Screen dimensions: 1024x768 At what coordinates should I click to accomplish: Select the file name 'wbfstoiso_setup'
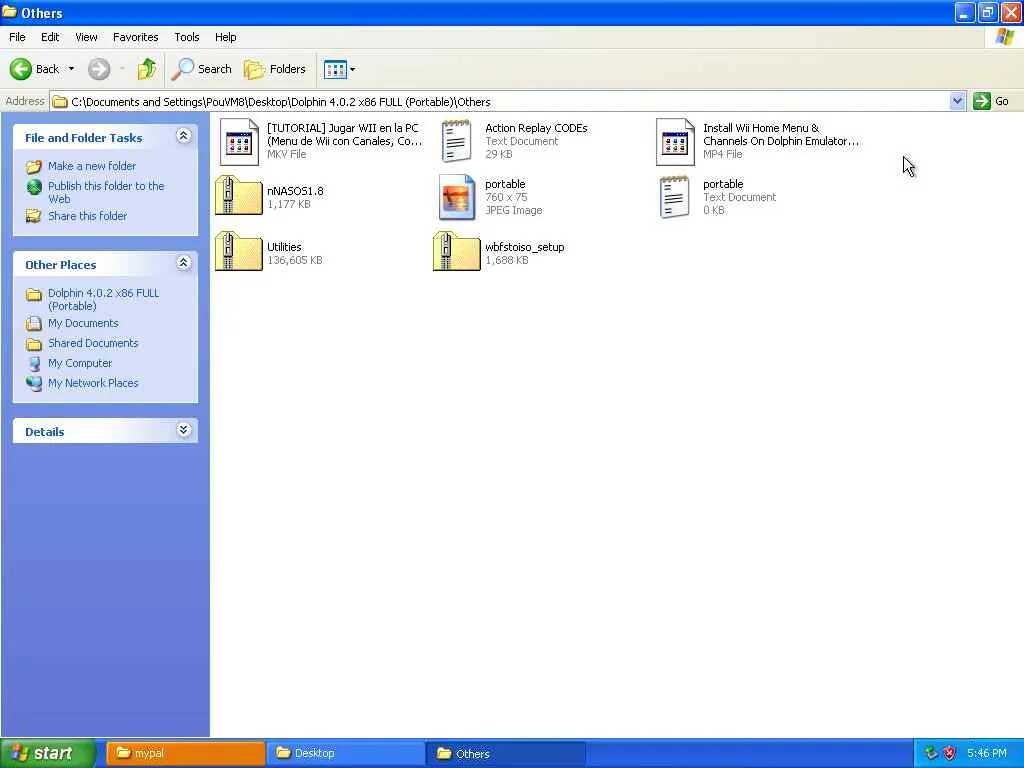click(x=524, y=248)
